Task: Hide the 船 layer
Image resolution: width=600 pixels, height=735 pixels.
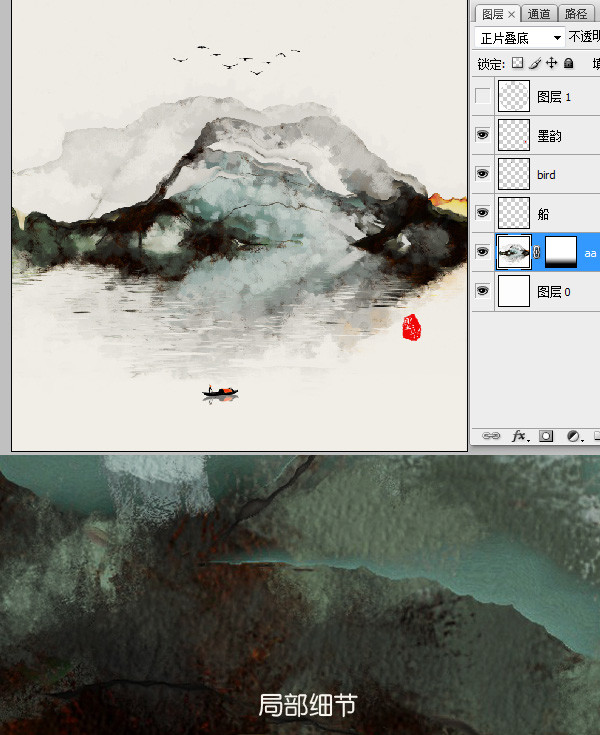Action: (482, 213)
